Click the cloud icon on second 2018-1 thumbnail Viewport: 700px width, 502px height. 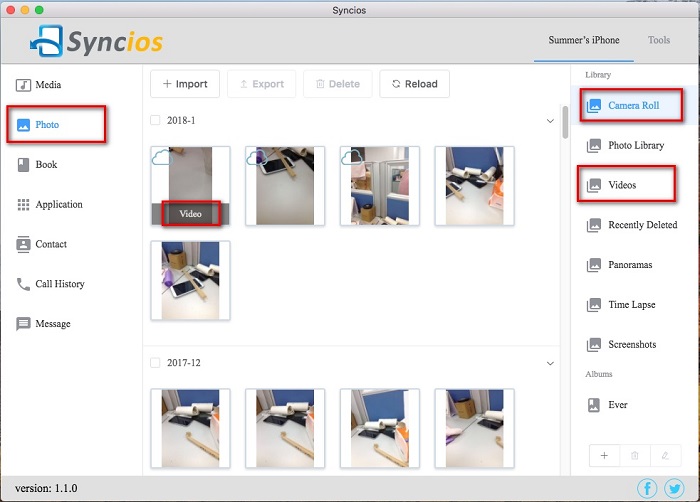[257, 157]
